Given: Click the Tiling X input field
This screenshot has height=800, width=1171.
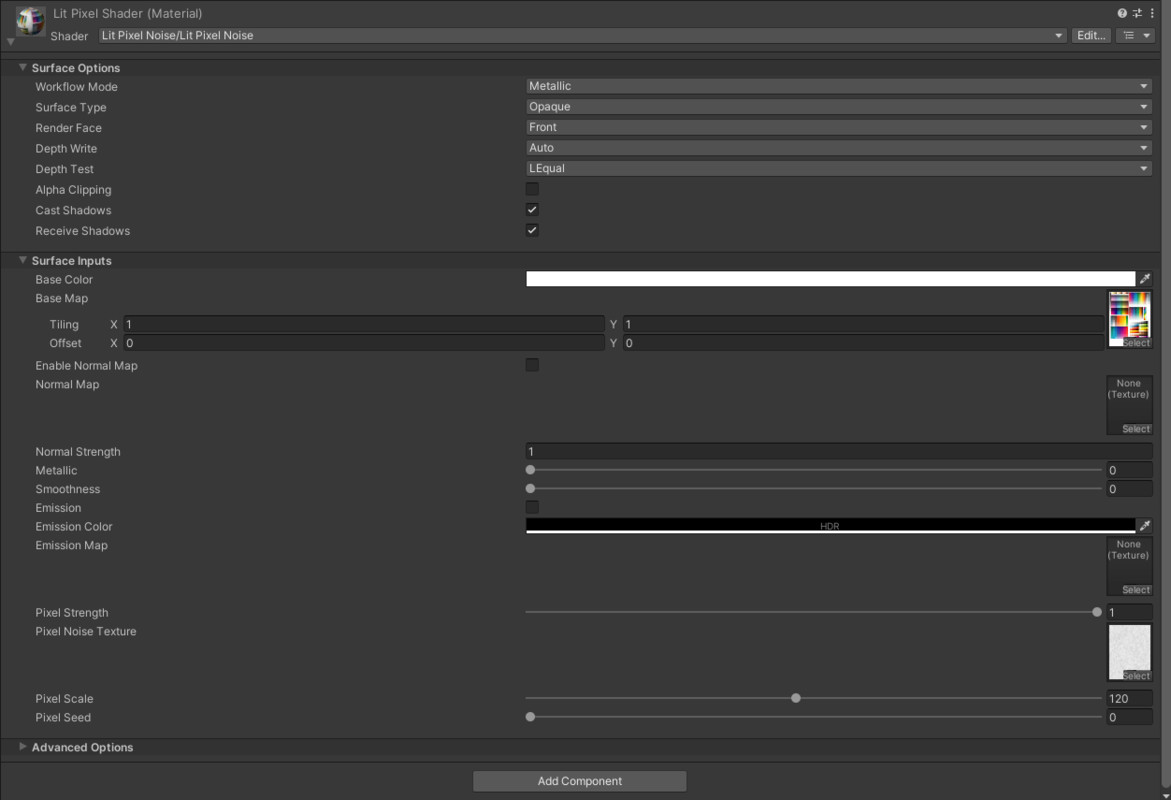Looking at the screenshot, I should (x=364, y=324).
